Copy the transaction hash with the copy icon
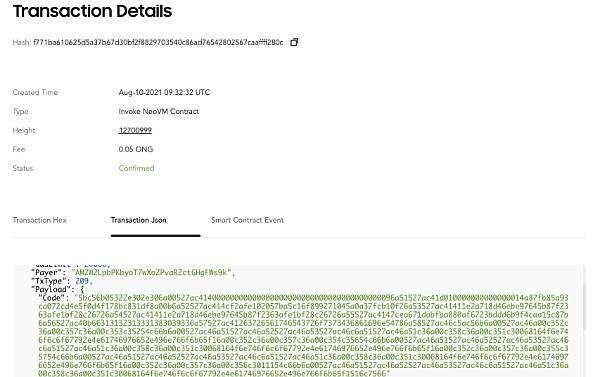The width and height of the screenshot is (600, 377). click(294, 42)
